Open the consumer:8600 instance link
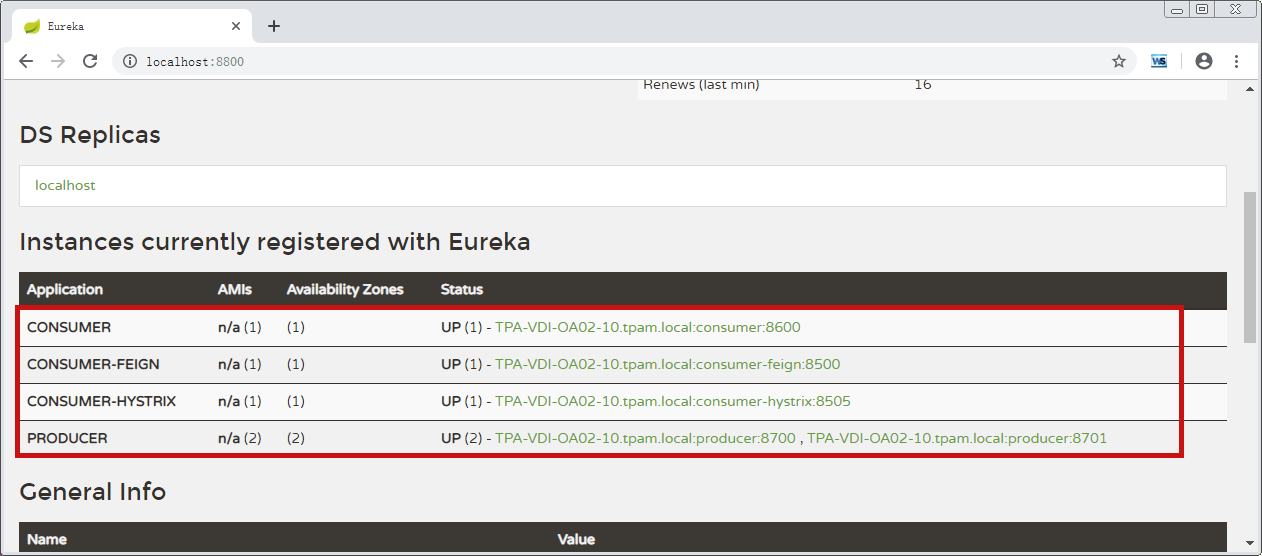 tap(648, 327)
